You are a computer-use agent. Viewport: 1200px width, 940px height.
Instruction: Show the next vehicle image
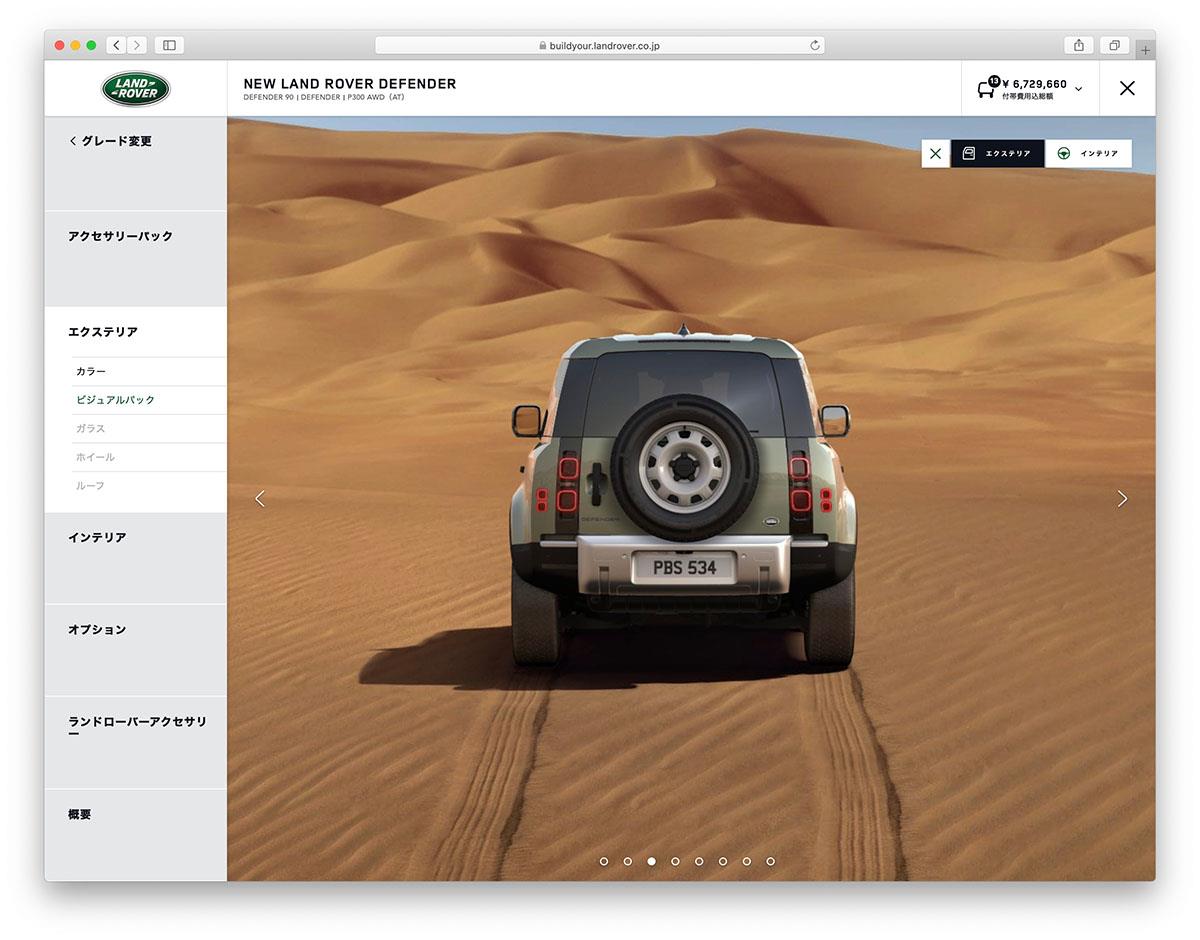1122,498
